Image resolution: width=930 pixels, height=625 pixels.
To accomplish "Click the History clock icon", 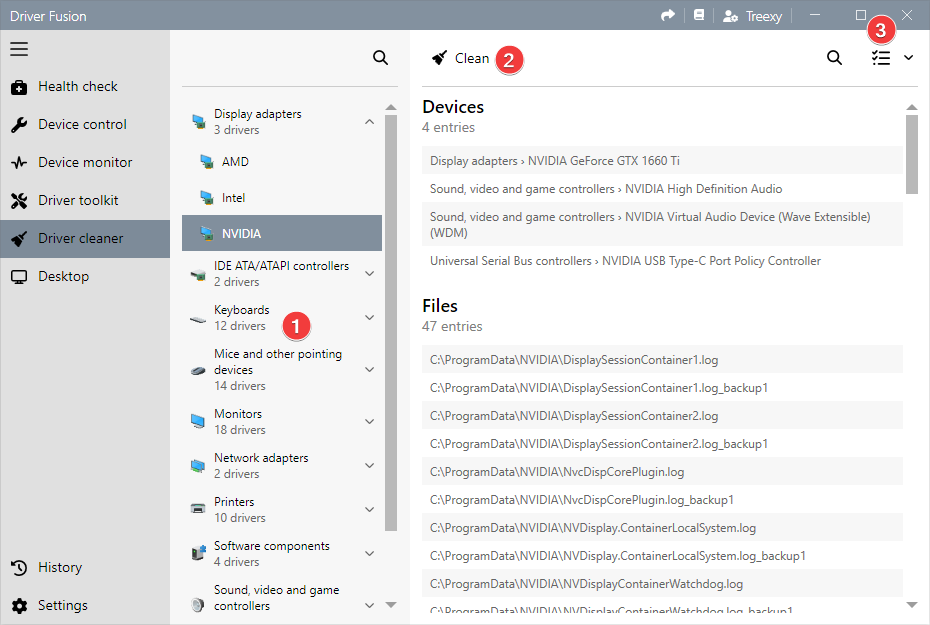I will pos(19,567).
